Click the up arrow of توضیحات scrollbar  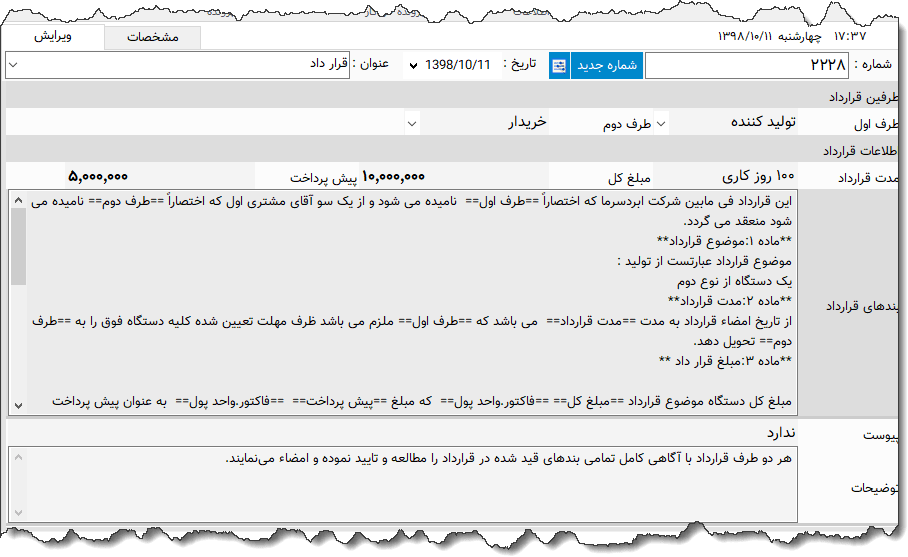pyautogui.click(x=18, y=457)
